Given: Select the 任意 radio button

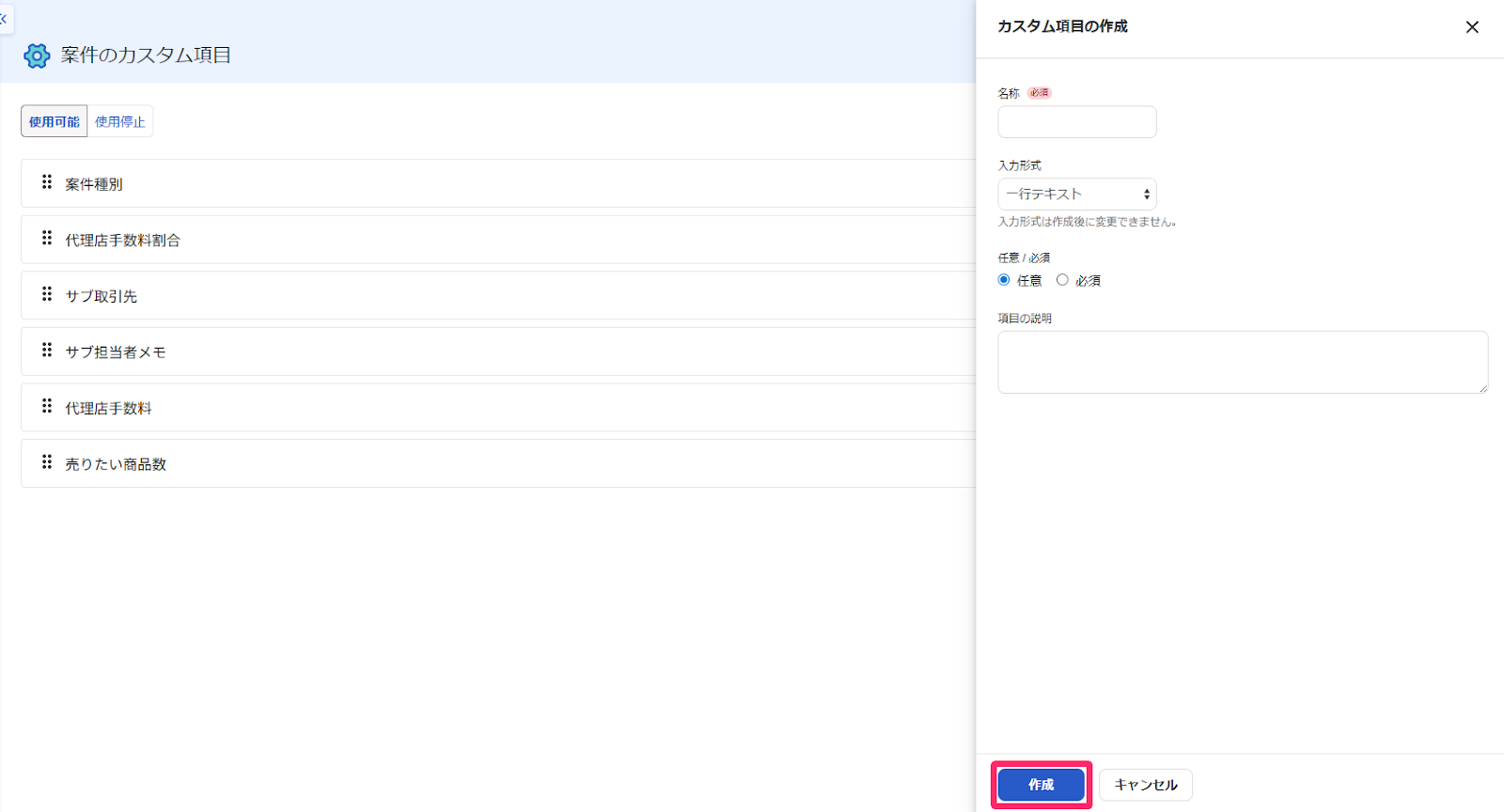Looking at the screenshot, I should [x=1004, y=280].
